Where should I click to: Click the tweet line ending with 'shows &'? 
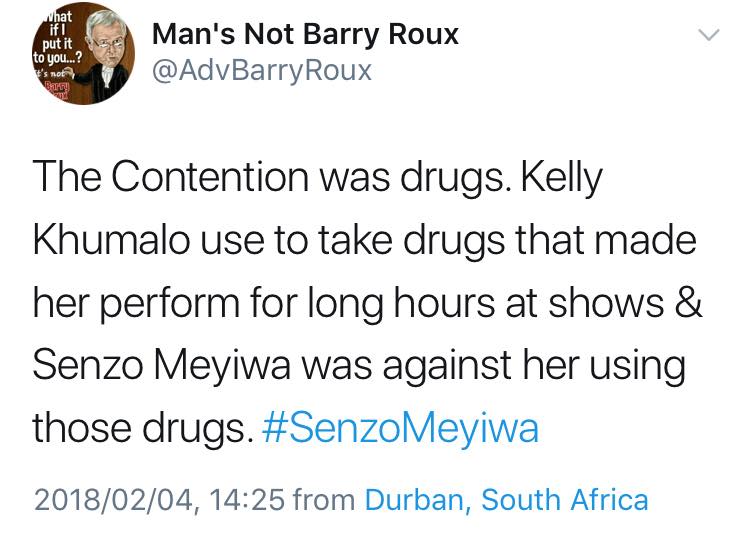click(x=367, y=303)
